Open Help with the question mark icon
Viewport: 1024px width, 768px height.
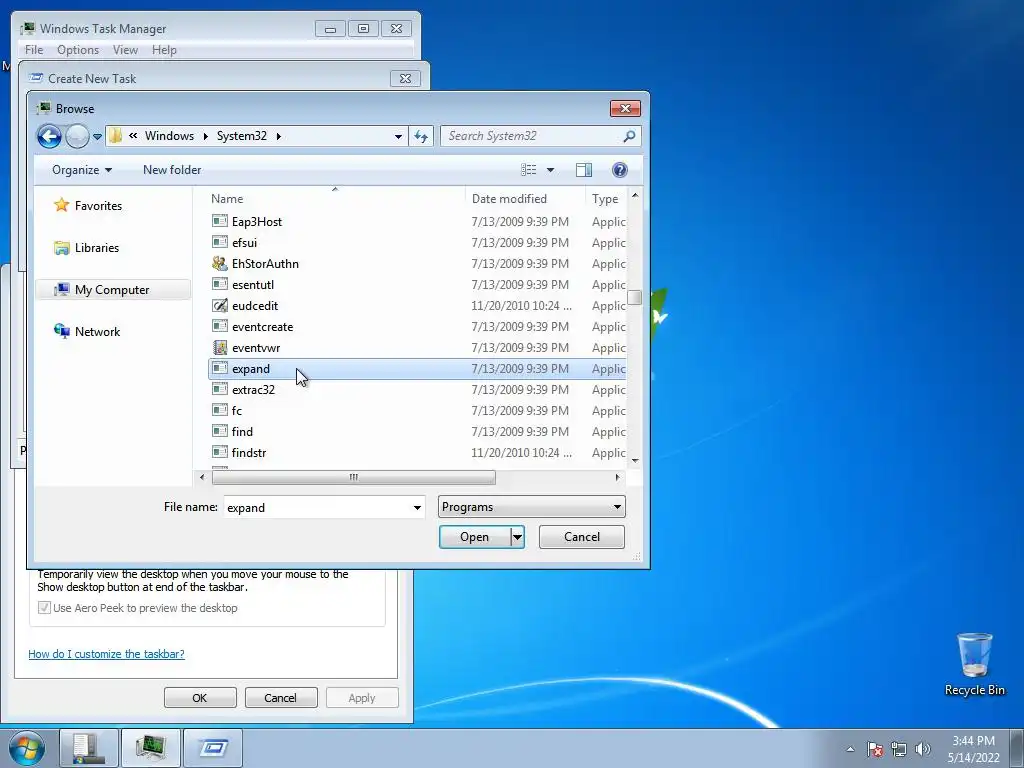click(x=620, y=170)
